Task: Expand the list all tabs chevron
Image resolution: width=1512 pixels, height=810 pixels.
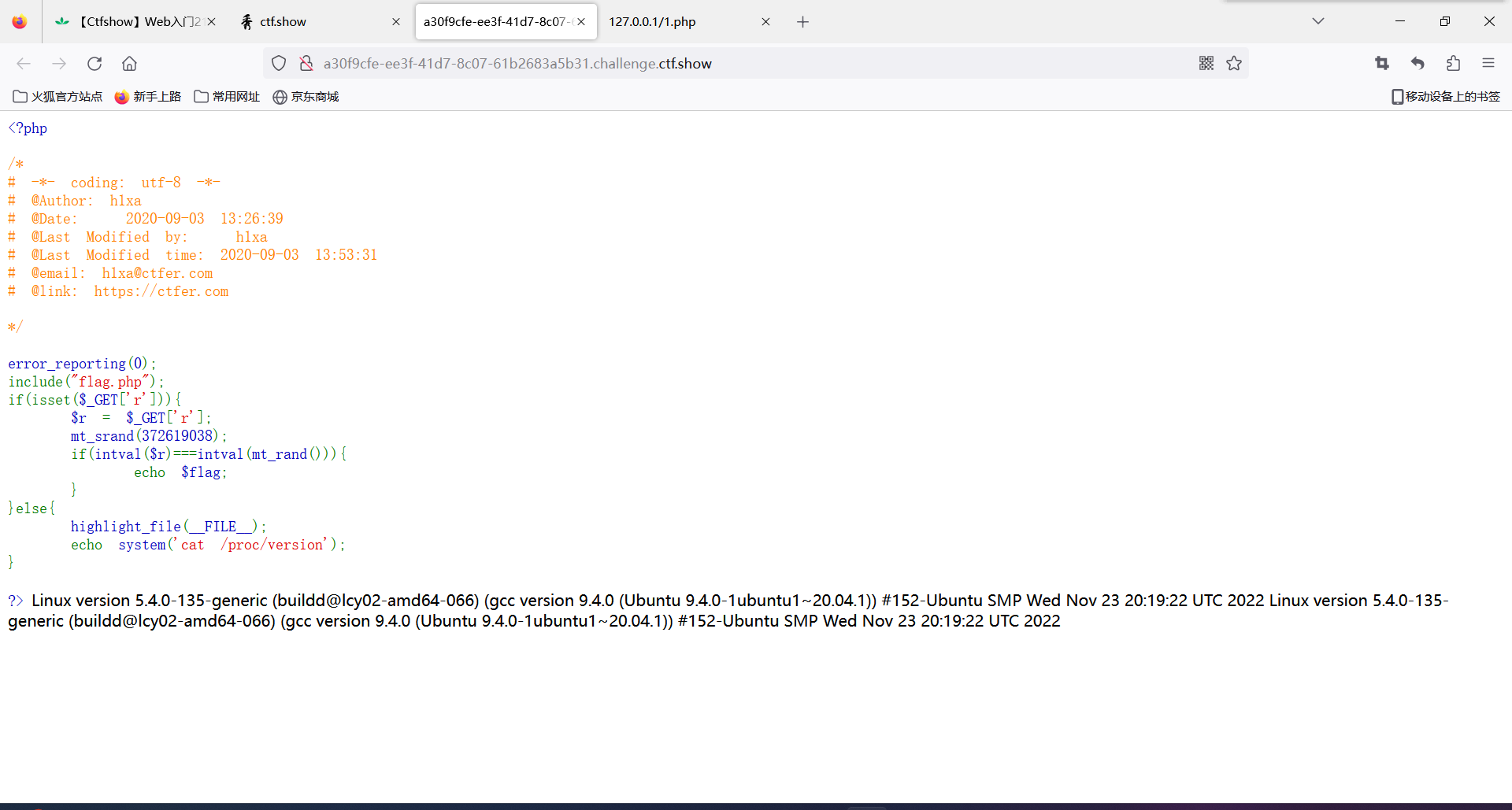Action: 1317,21
